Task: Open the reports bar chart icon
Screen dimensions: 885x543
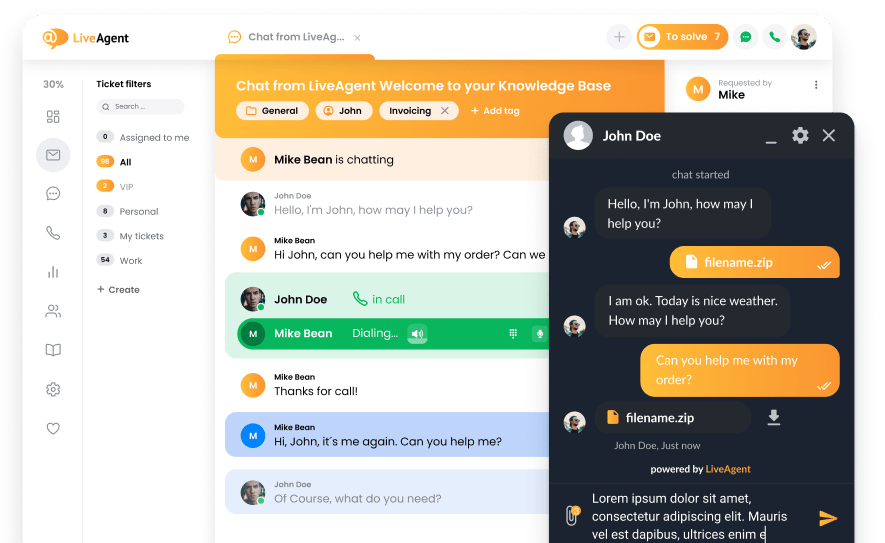Action: coord(53,272)
